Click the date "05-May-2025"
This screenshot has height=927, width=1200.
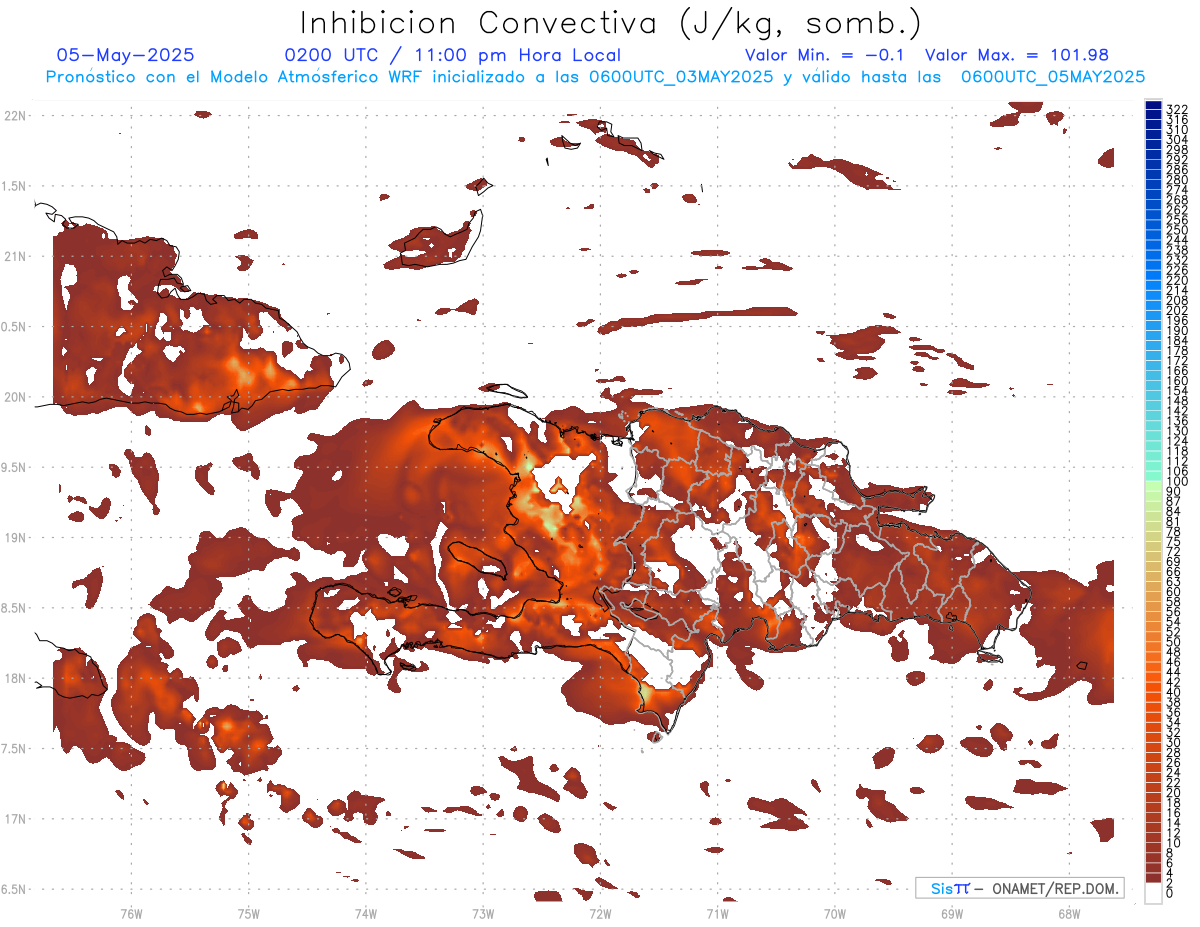126,55
